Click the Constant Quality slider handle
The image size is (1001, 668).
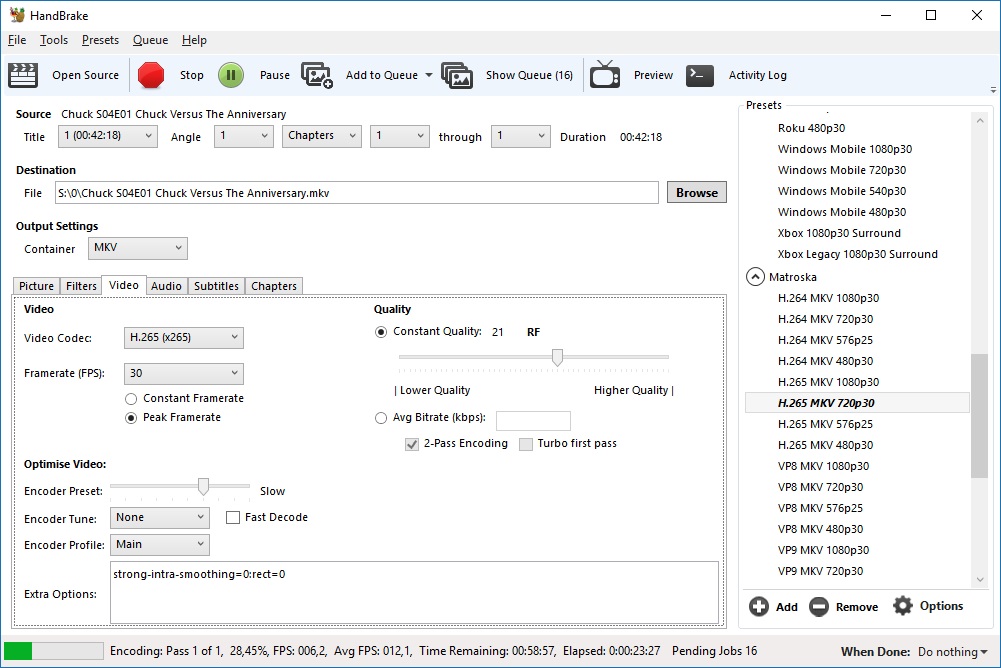coord(557,357)
